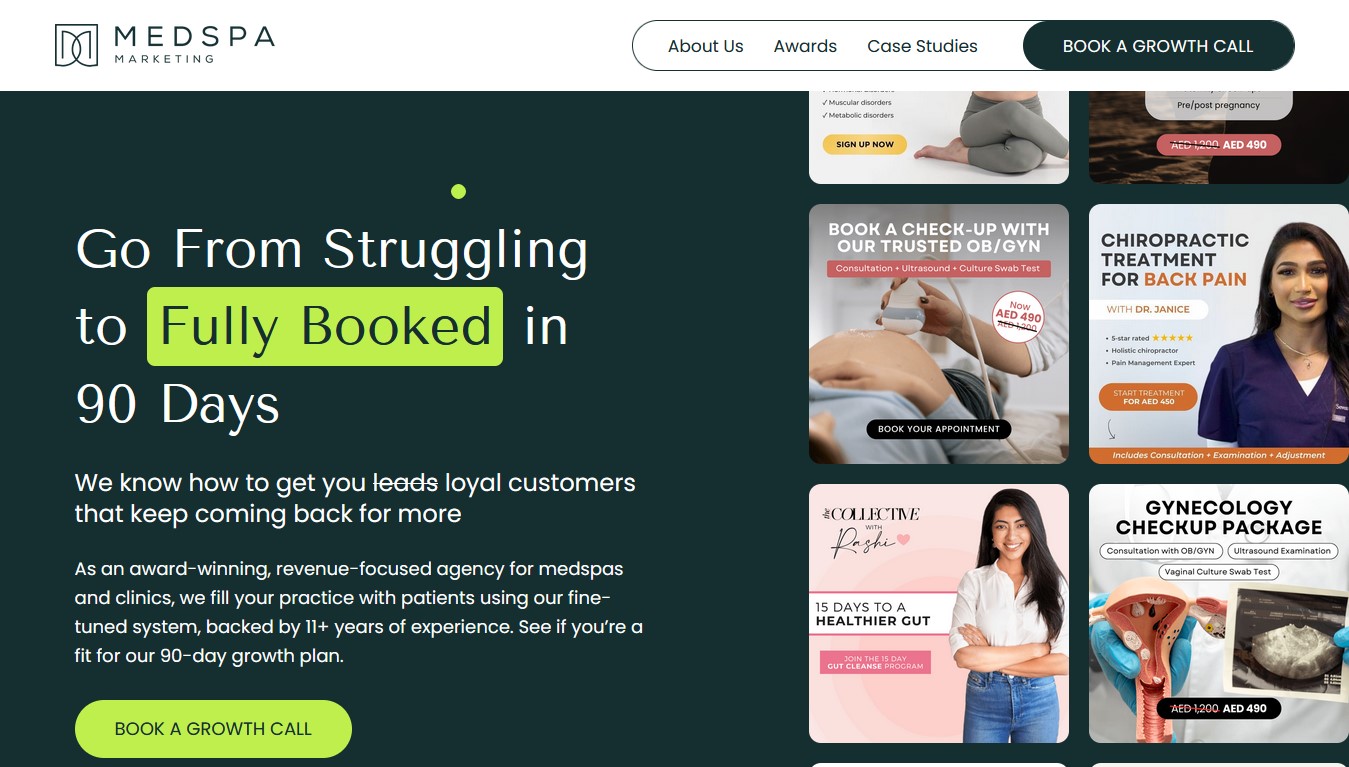This screenshot has width=1349, height=767.
Task: Open the Case Studies menu item
Action: pos(922,46)
